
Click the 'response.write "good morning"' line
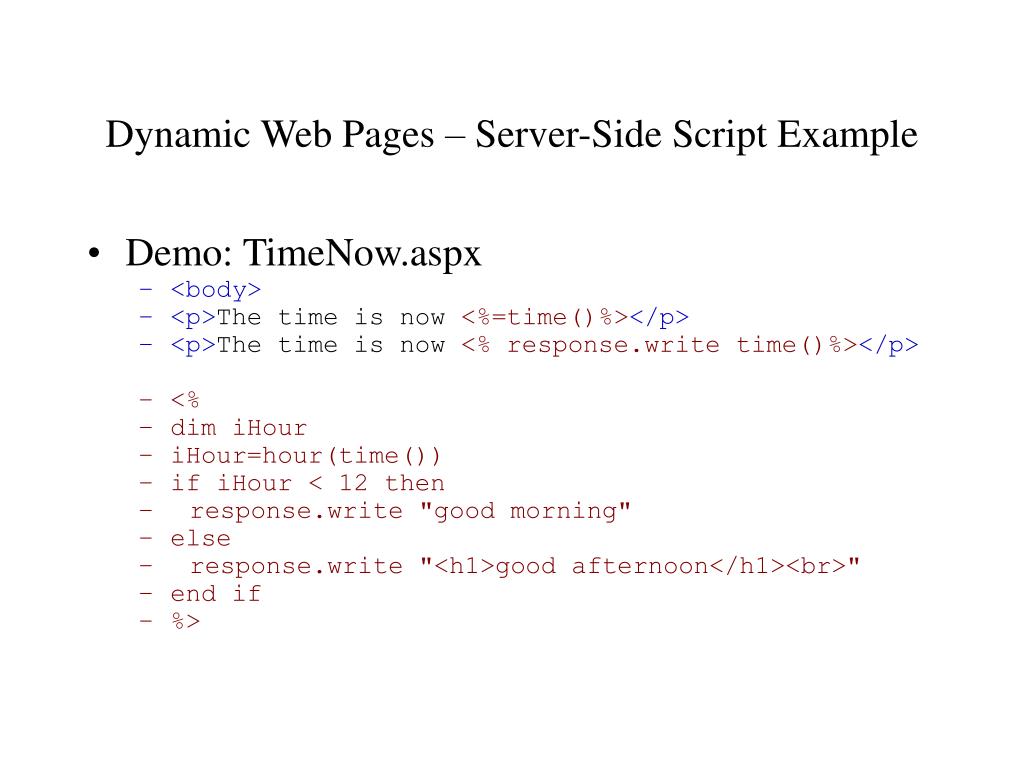[410, 511]
